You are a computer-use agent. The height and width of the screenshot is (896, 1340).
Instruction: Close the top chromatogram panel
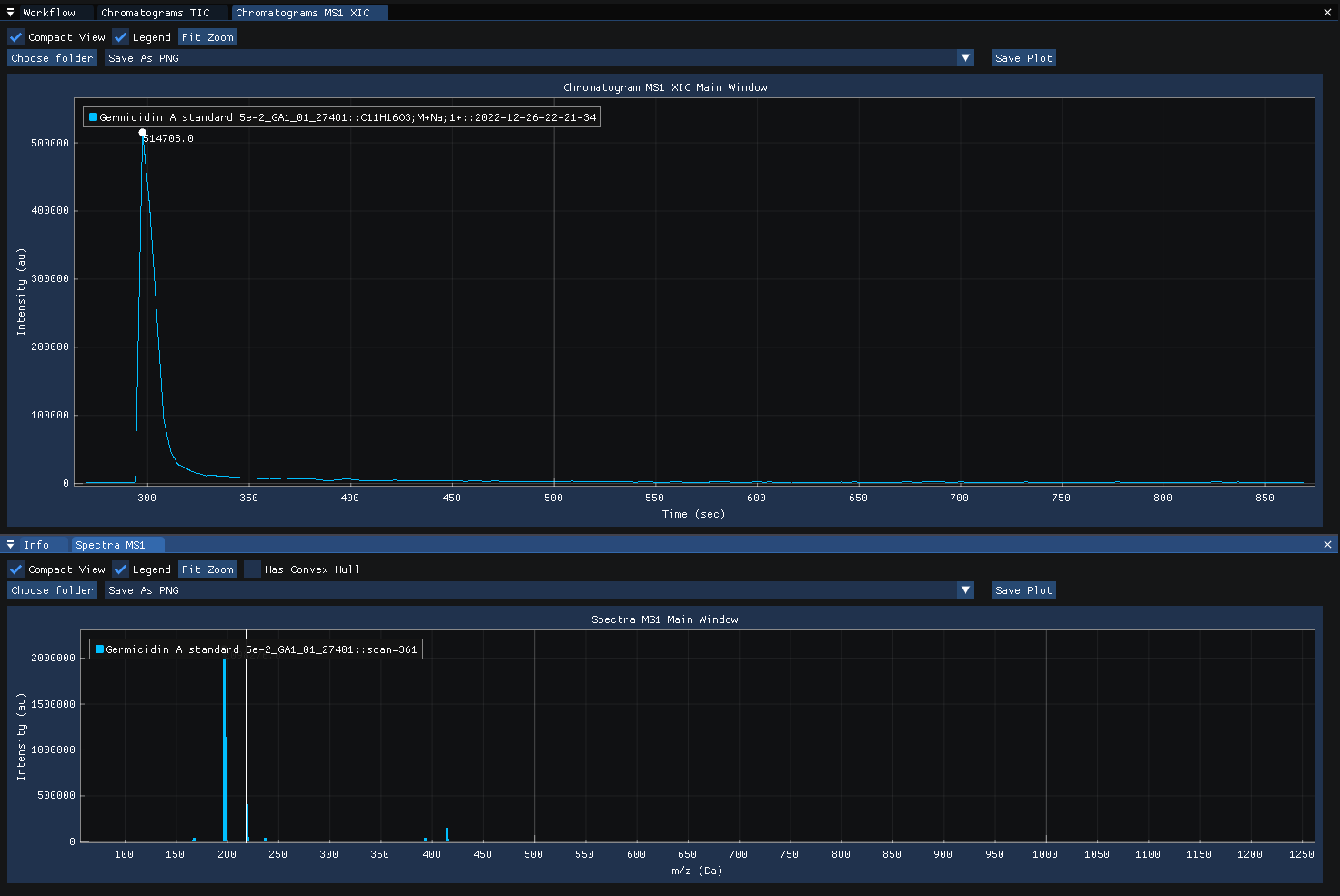[x=1327, y=13]
